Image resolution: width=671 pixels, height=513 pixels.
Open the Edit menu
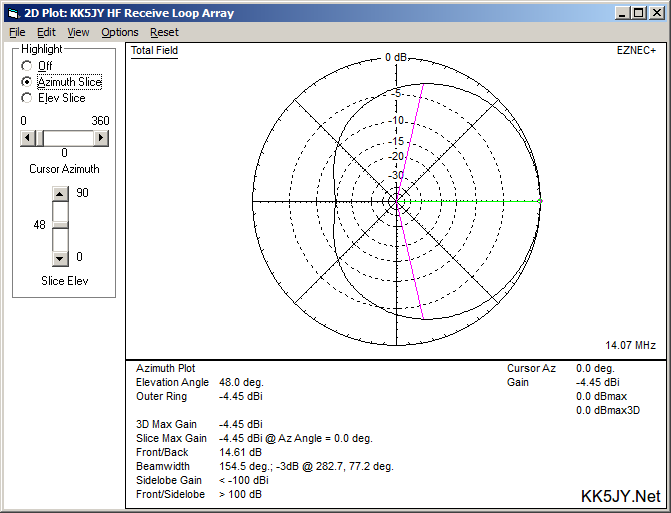46,33
